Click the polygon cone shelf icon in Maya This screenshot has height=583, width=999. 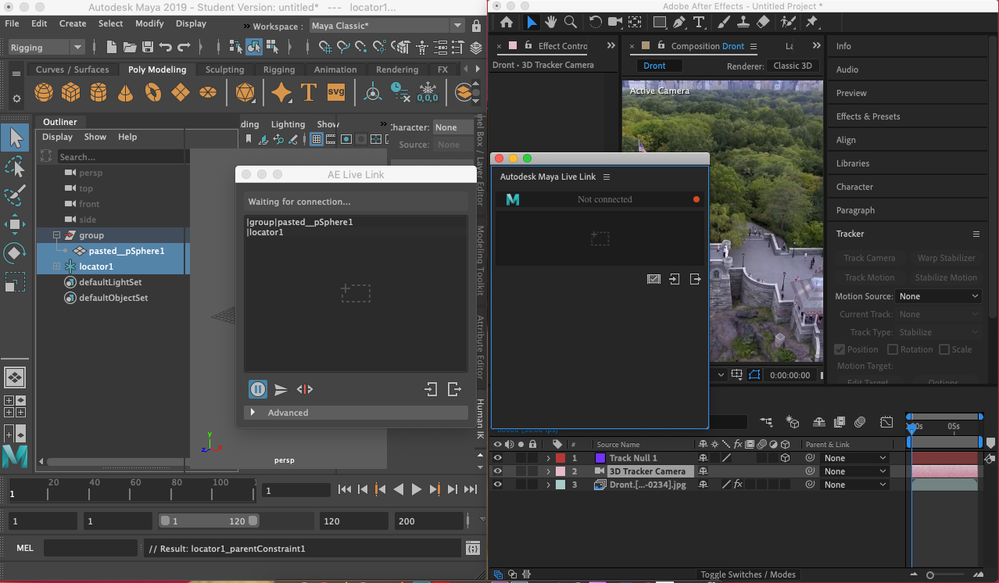pos(126,92)
